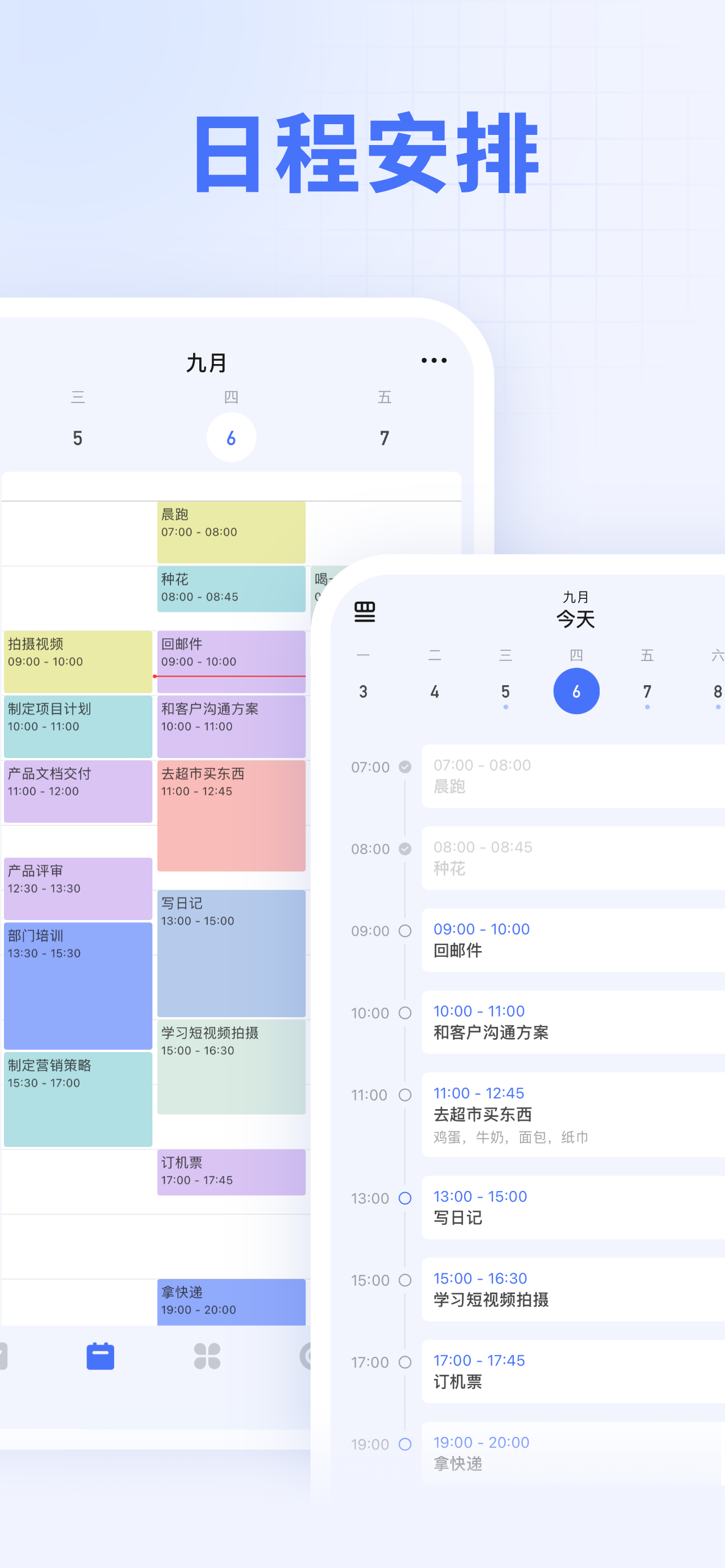Open the 11:00 - 12:45 去超市买东西 card
This screenshot has width=725, height=1568.
click(574, 1115)
